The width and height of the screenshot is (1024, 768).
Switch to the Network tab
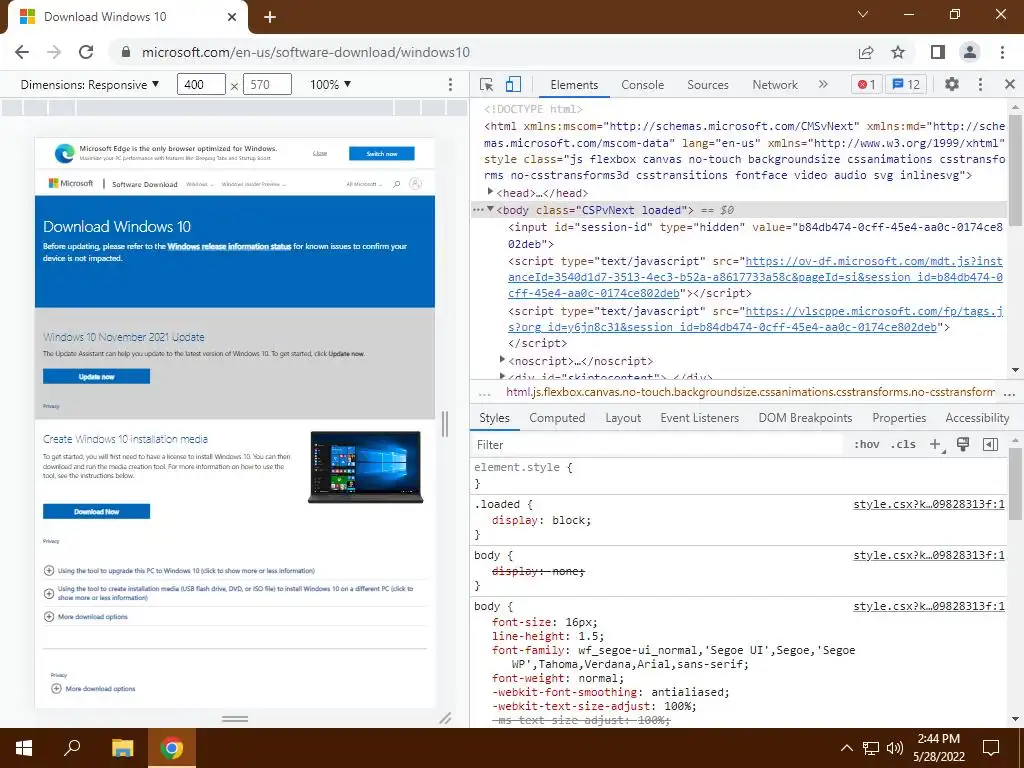pos(775,84)
